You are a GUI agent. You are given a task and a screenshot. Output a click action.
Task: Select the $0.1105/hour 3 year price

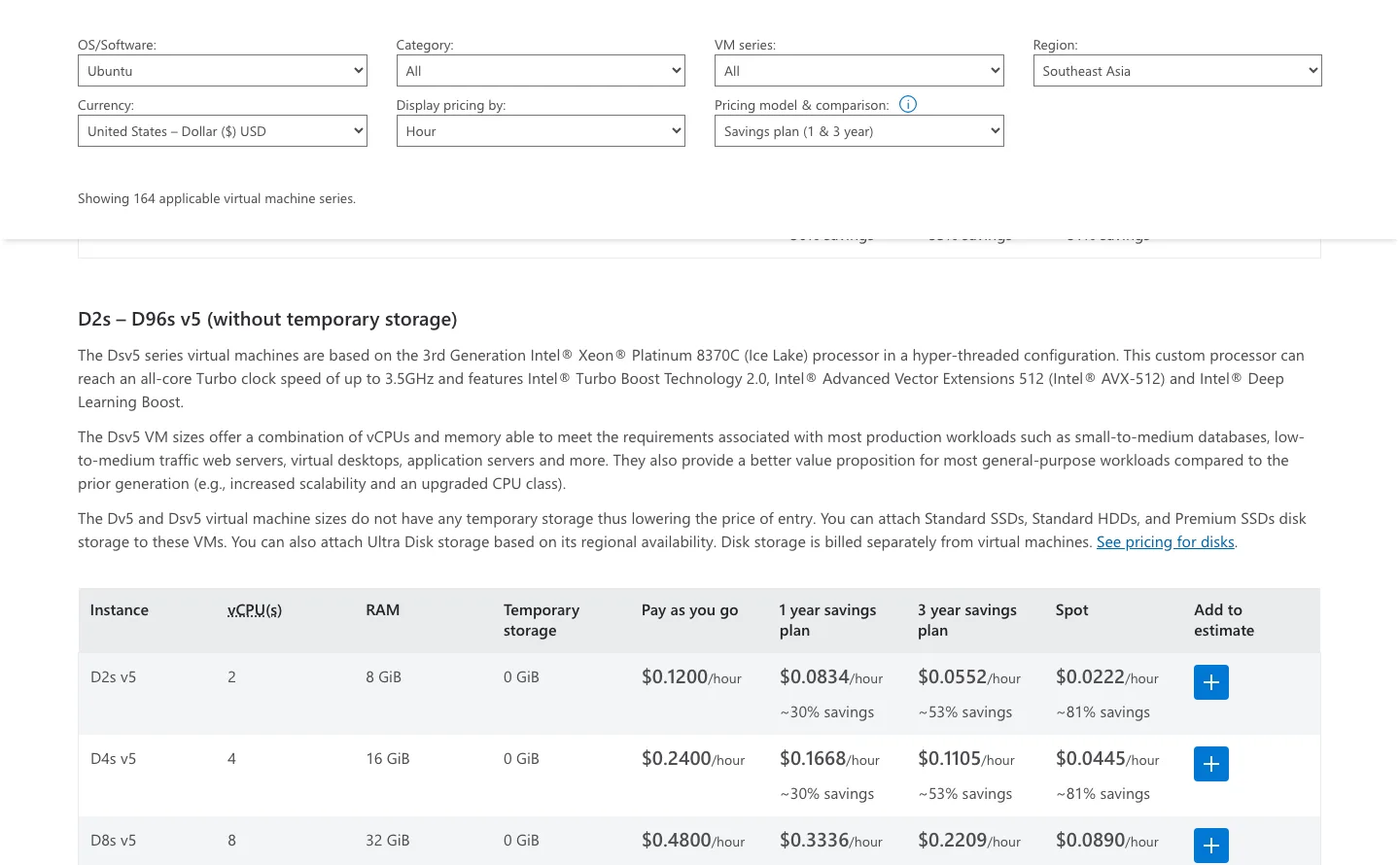pyautogui.click(x=966, y=759)
